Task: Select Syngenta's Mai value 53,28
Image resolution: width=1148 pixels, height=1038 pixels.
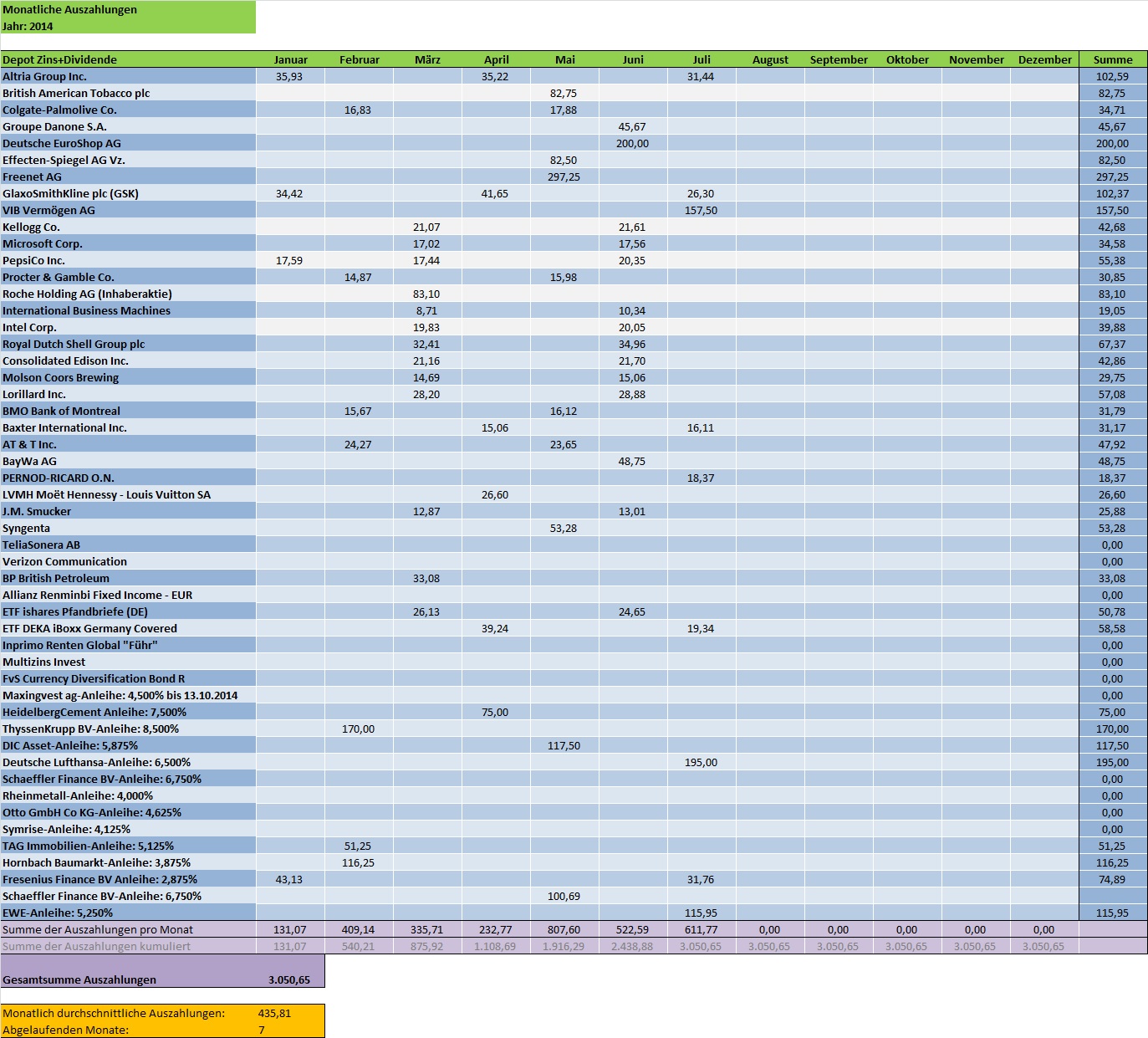Action: coord(564,528)
